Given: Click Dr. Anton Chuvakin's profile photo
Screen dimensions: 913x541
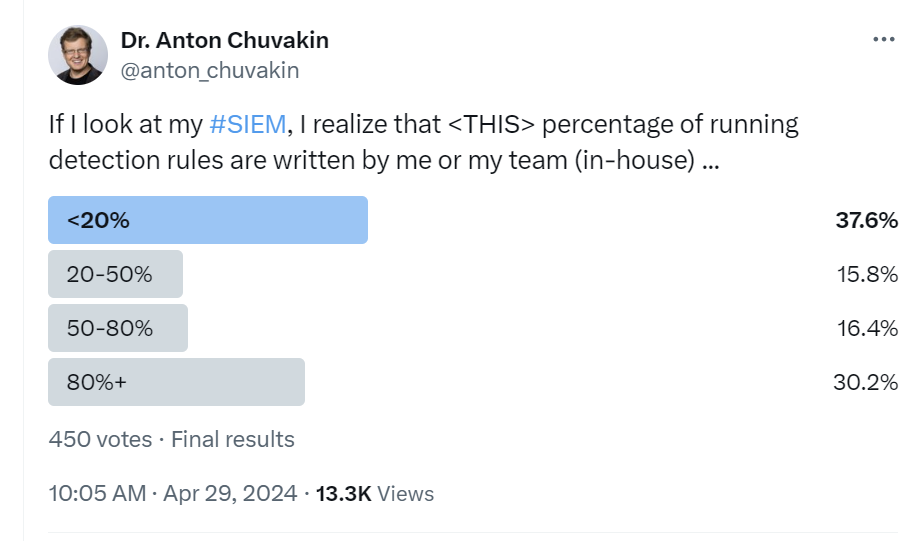Looking at the screenshot, I should tap(77, 55).
